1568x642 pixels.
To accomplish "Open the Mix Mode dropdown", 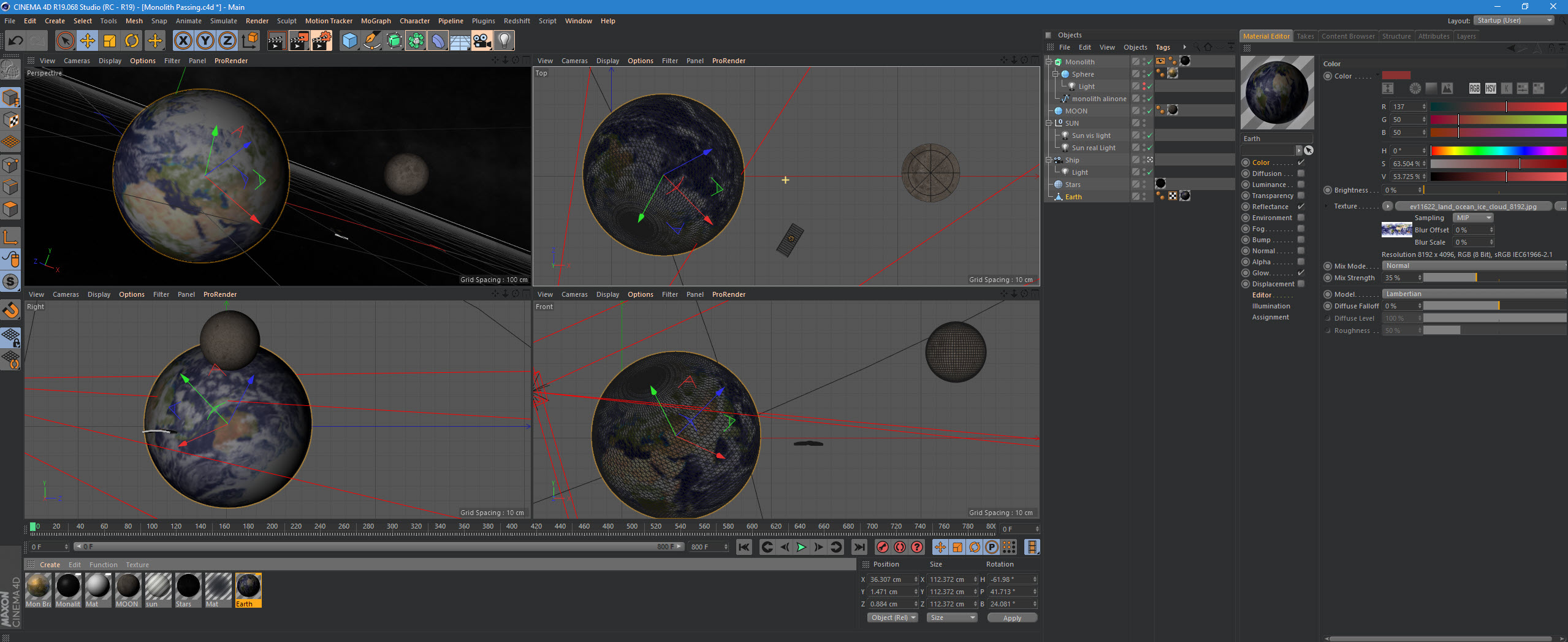I will pos(1474,266).
